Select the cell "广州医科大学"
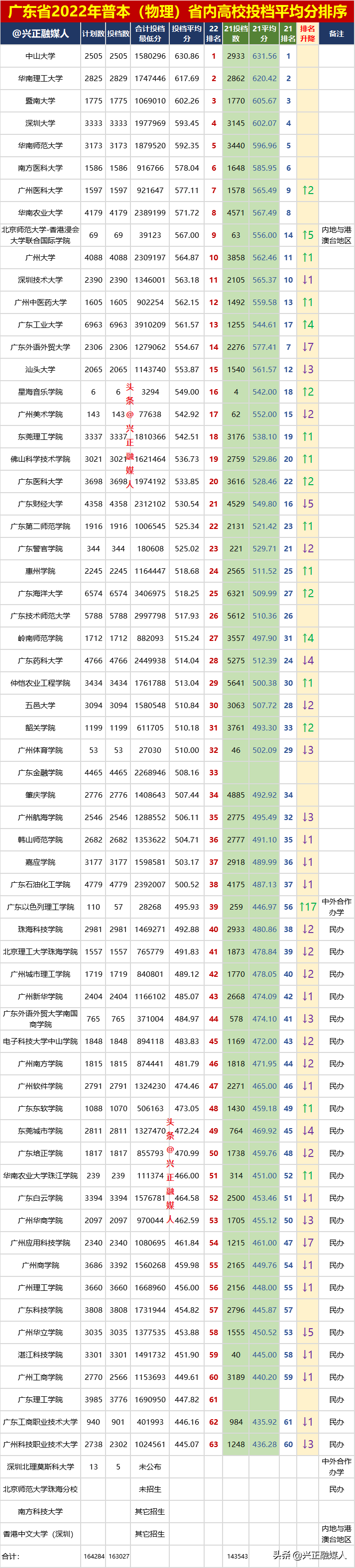This screenshot has height=1568, width=355. (x=40, y=191)
